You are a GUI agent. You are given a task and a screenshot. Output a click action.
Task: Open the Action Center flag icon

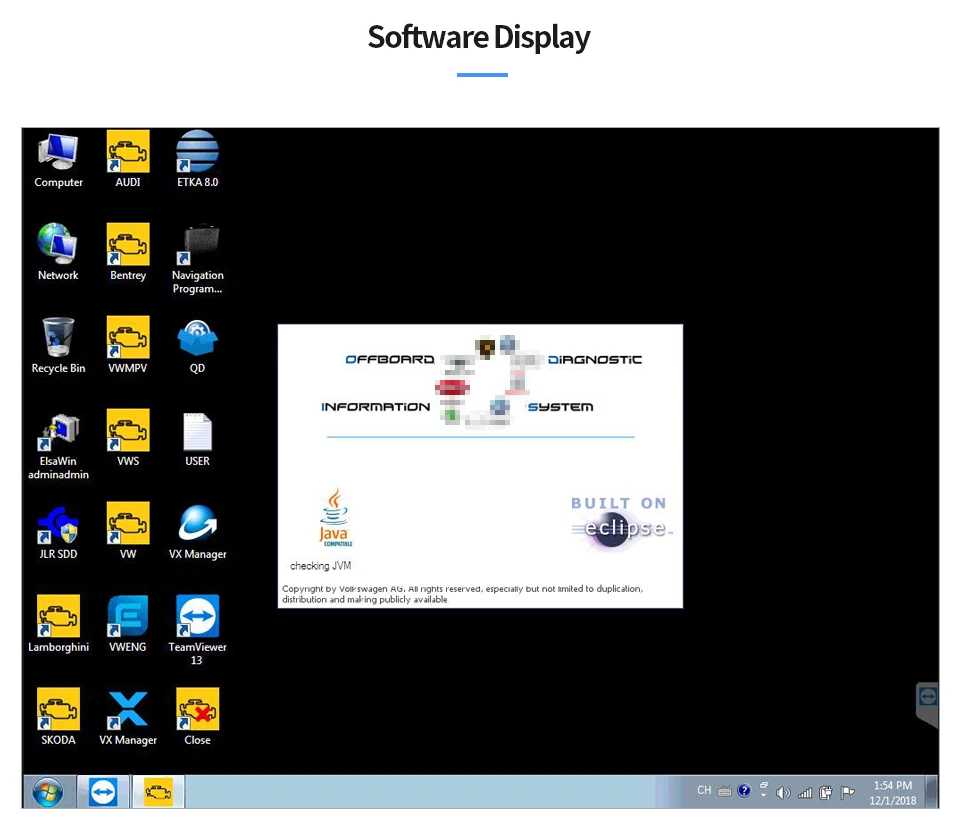(847, 793)
